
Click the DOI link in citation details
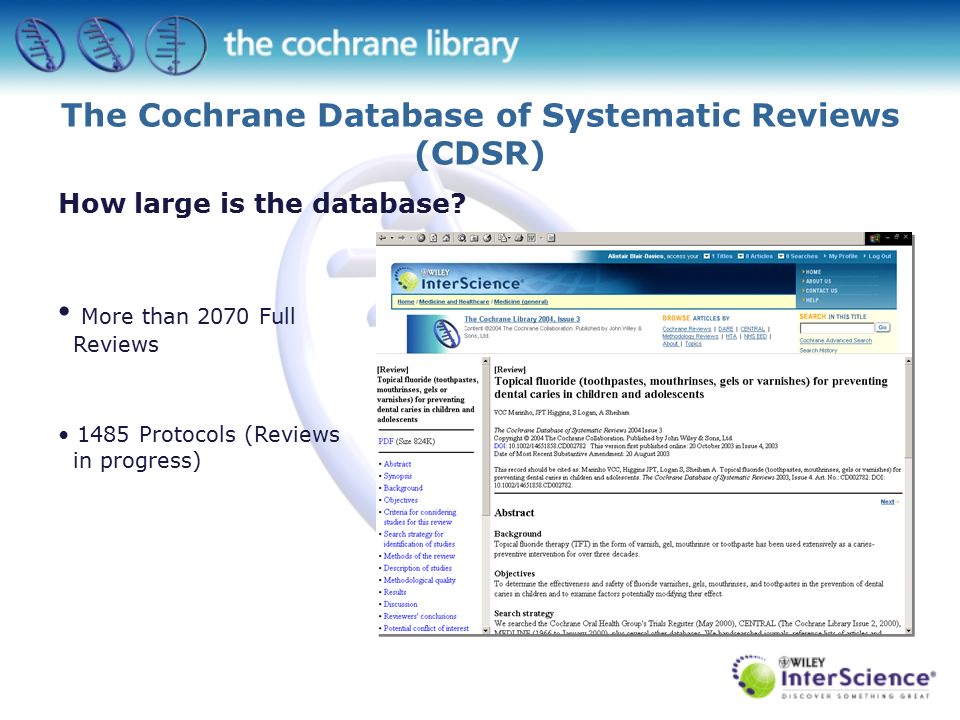click(x=500, y=446)
